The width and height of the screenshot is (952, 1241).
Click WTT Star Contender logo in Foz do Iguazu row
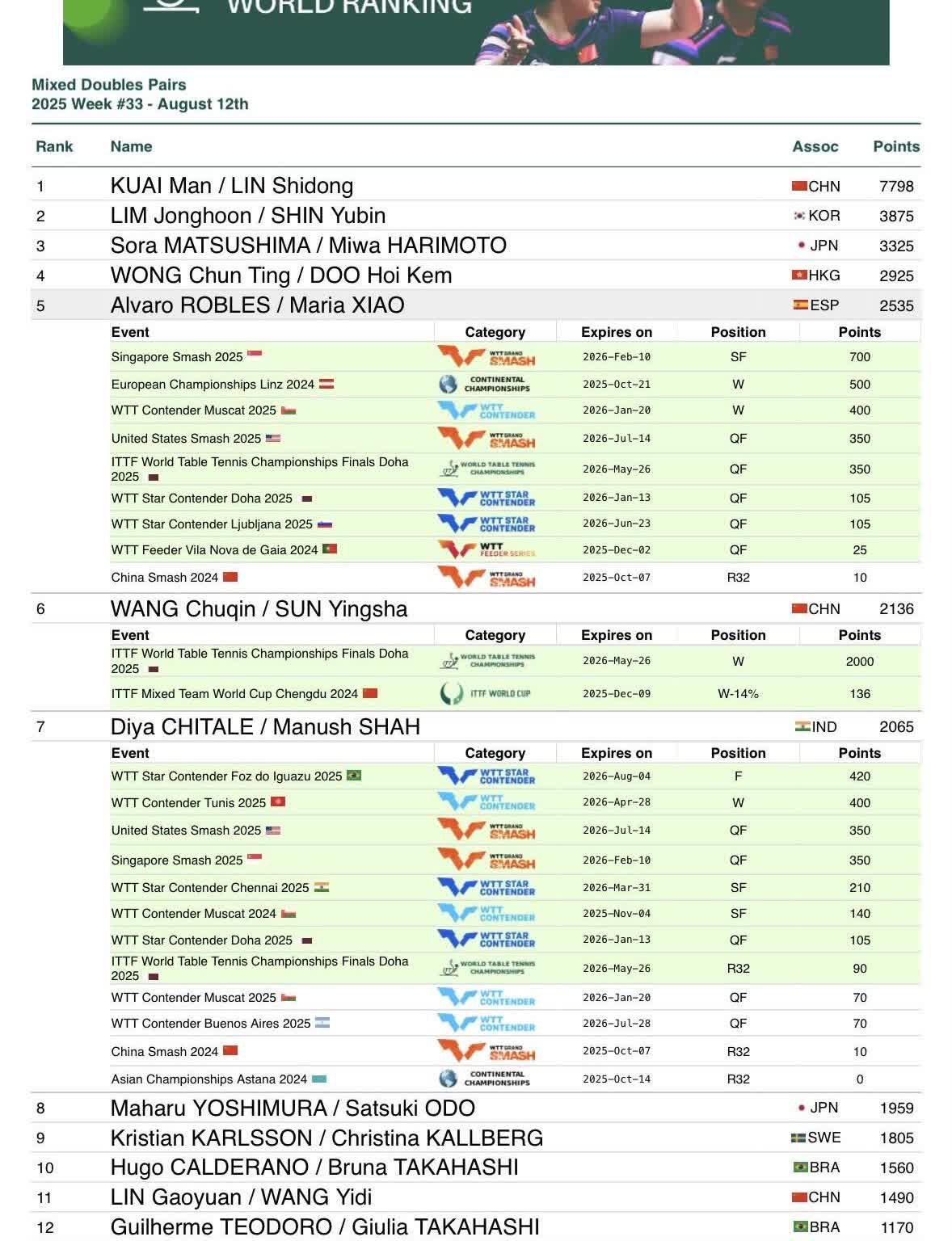point(487,776)
